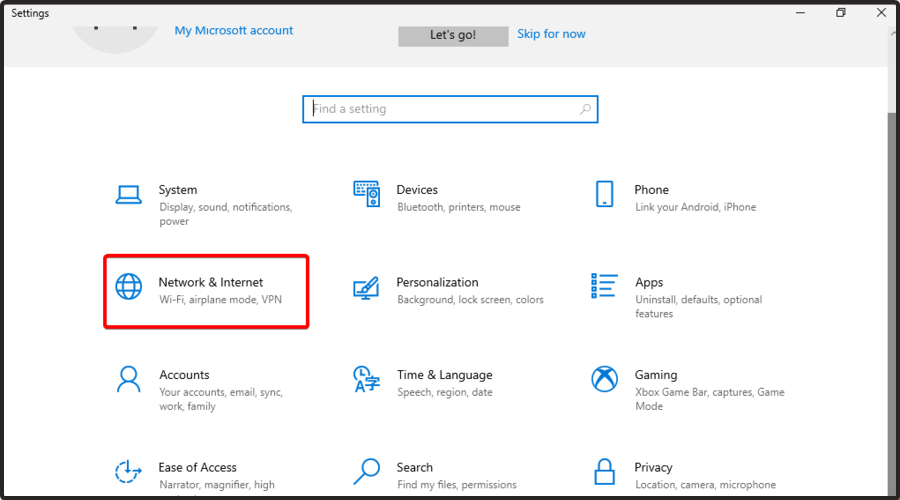Open the Ease of Access icon
This screenshot has width=900, height=500.
point(129,472)
